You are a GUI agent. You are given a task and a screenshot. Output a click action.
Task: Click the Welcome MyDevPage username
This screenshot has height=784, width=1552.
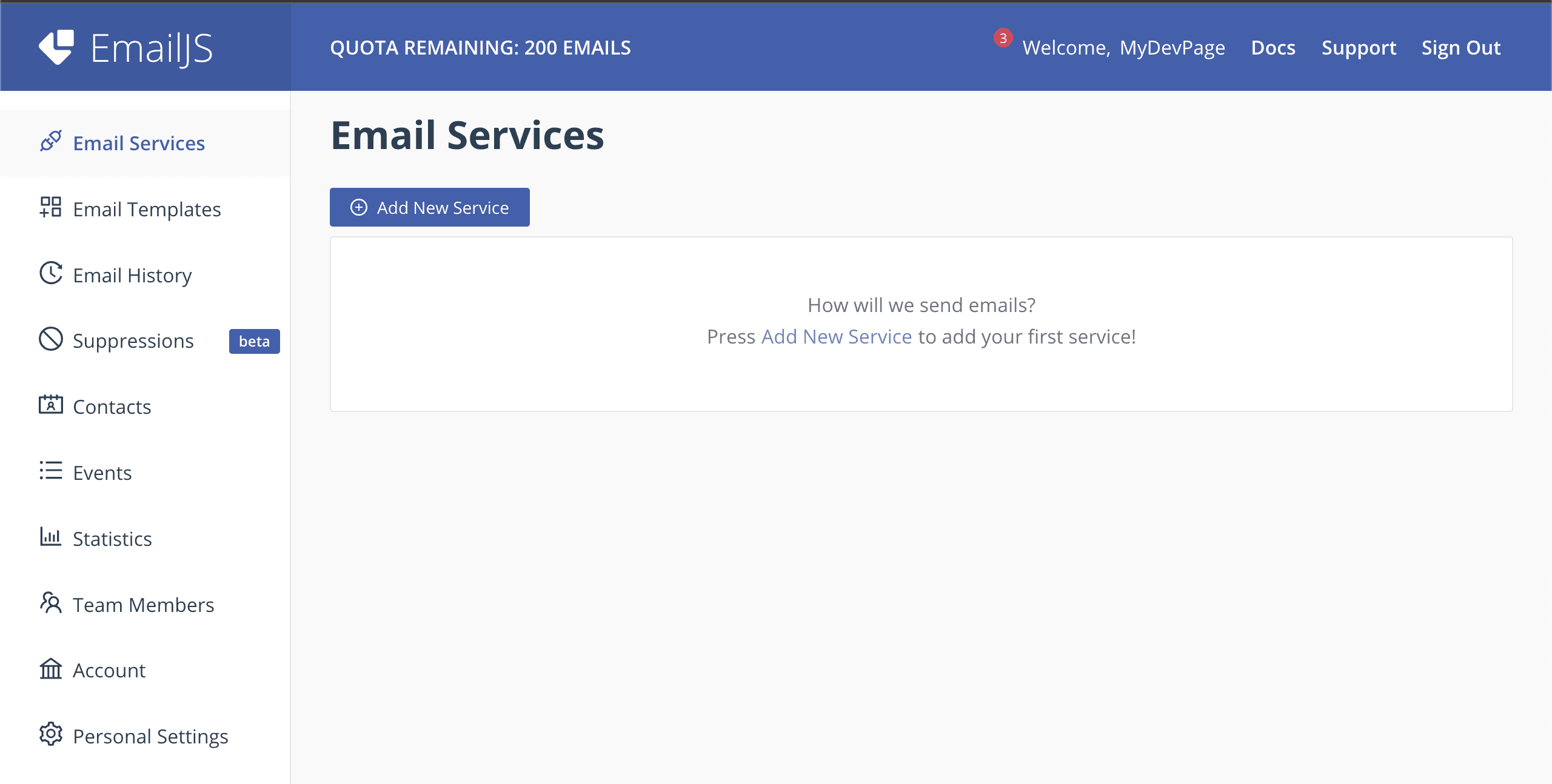tap(1123, 48)
